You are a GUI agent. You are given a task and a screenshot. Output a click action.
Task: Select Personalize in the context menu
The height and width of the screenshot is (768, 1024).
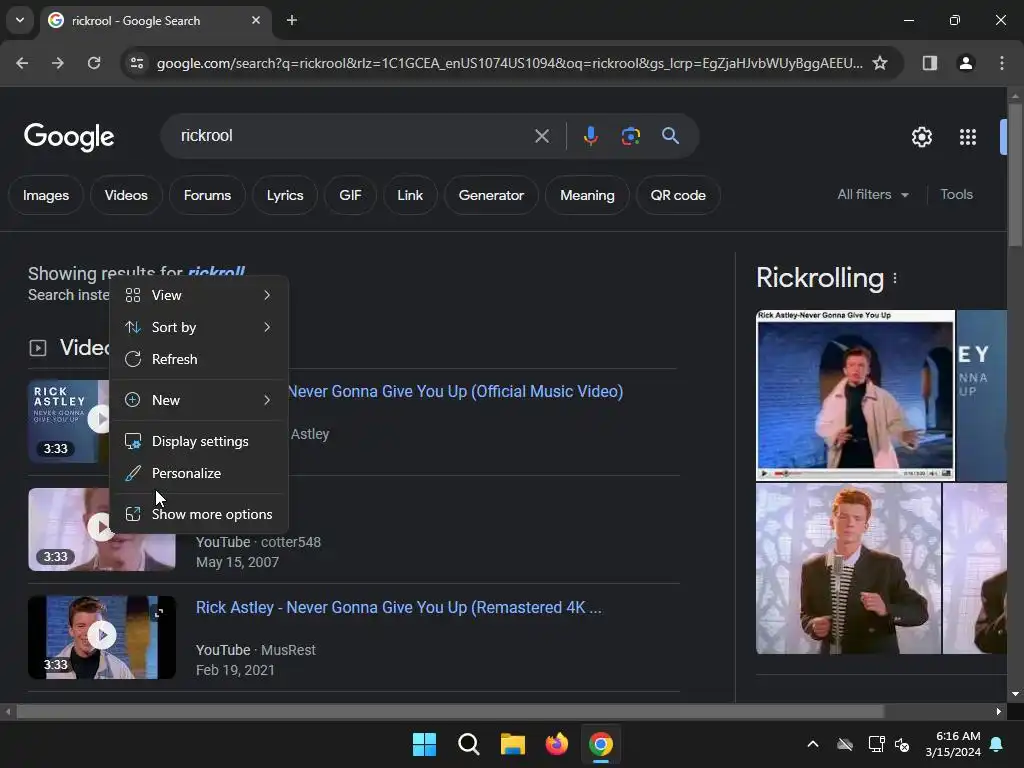[x=199, y=473]
